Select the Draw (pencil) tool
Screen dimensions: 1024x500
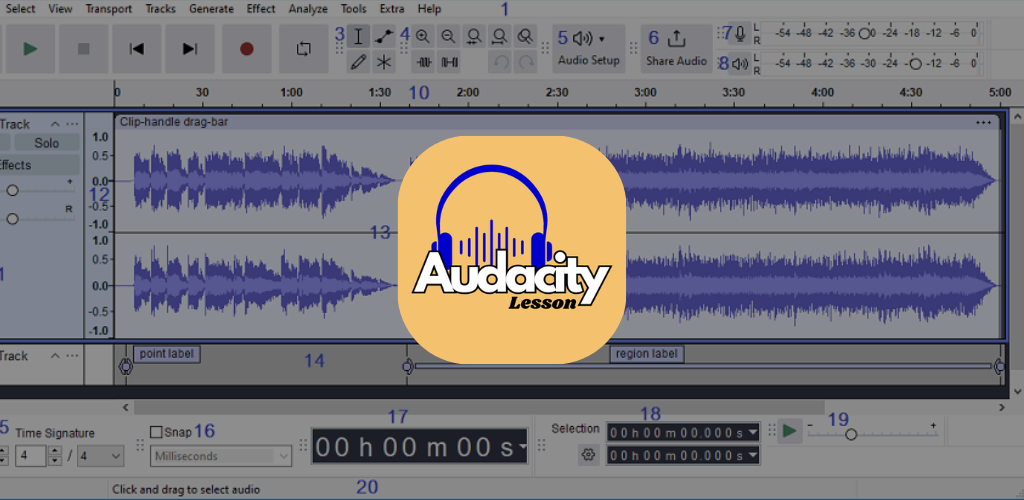[x=358, y=62]
